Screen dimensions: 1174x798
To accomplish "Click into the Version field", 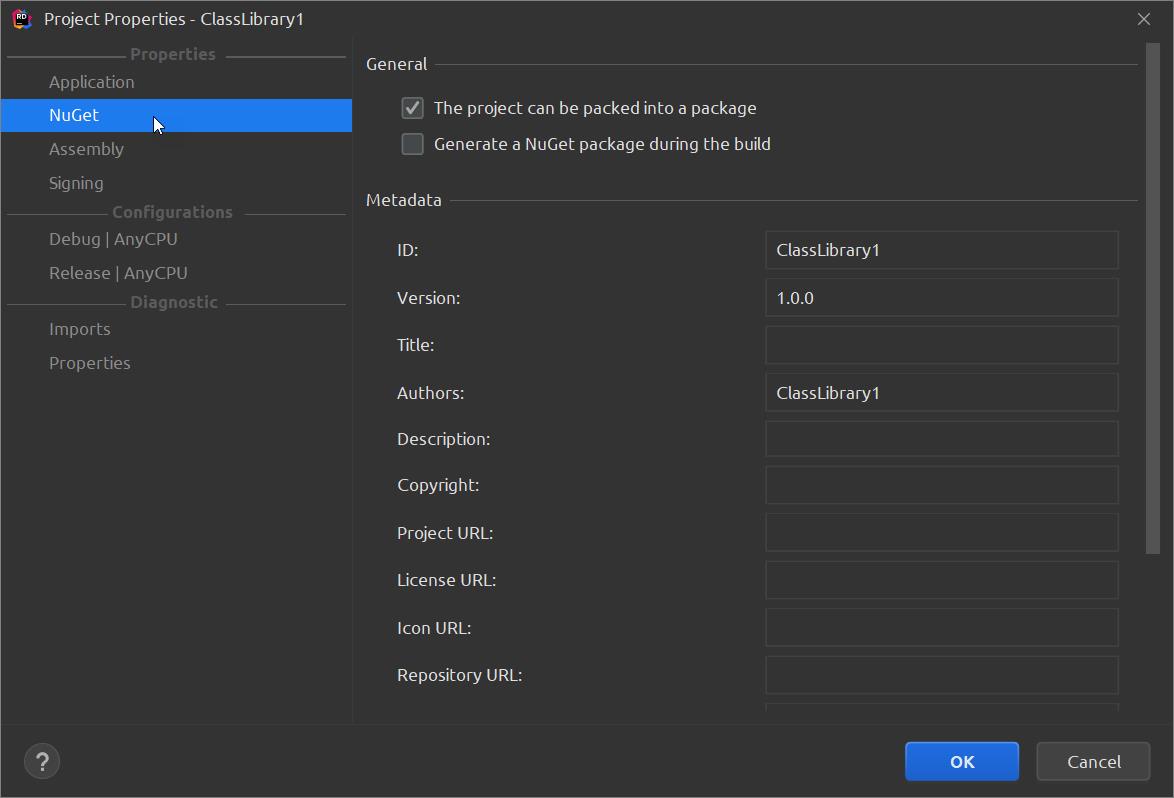I will [941, 298].
